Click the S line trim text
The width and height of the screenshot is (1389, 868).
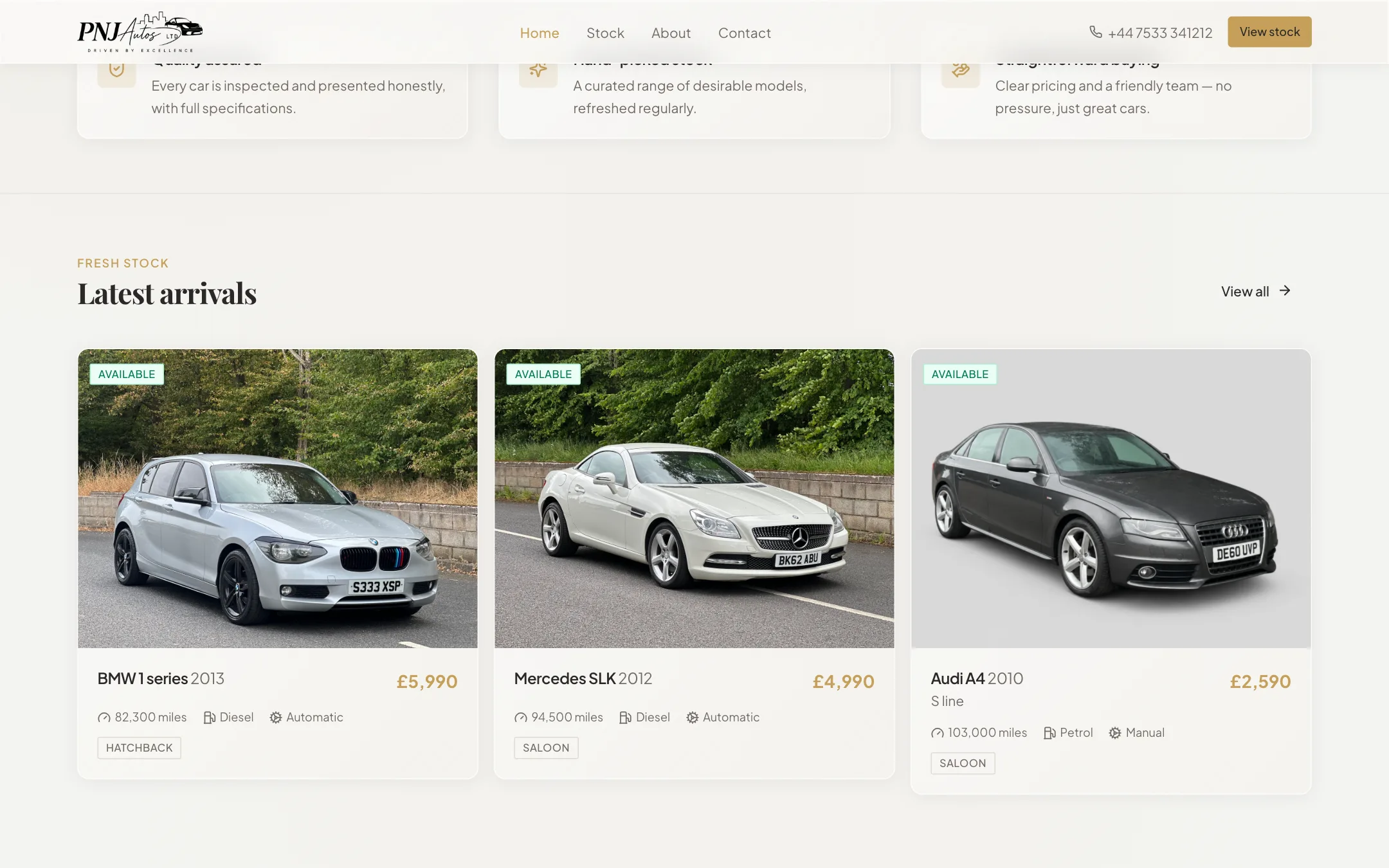[947, 701]
